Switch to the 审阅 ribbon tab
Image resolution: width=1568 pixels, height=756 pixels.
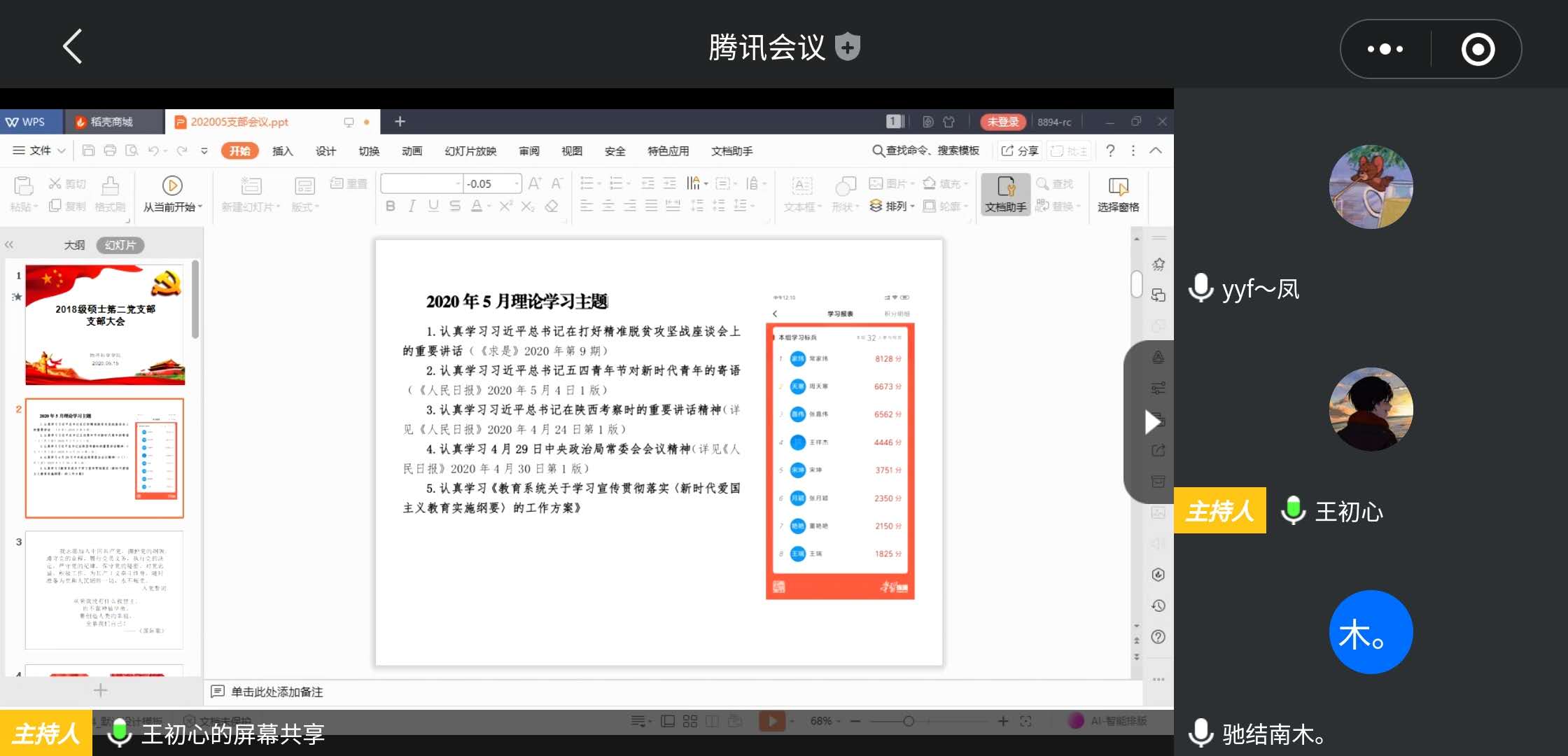tap(529, 151)
